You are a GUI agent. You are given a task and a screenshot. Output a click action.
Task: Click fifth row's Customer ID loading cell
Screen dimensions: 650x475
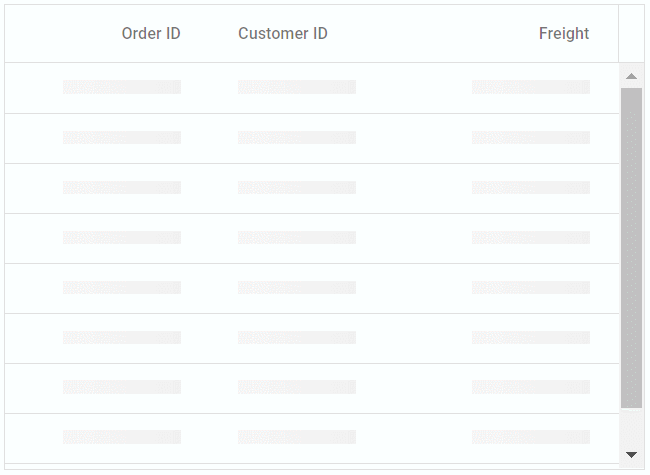[297, 287]
